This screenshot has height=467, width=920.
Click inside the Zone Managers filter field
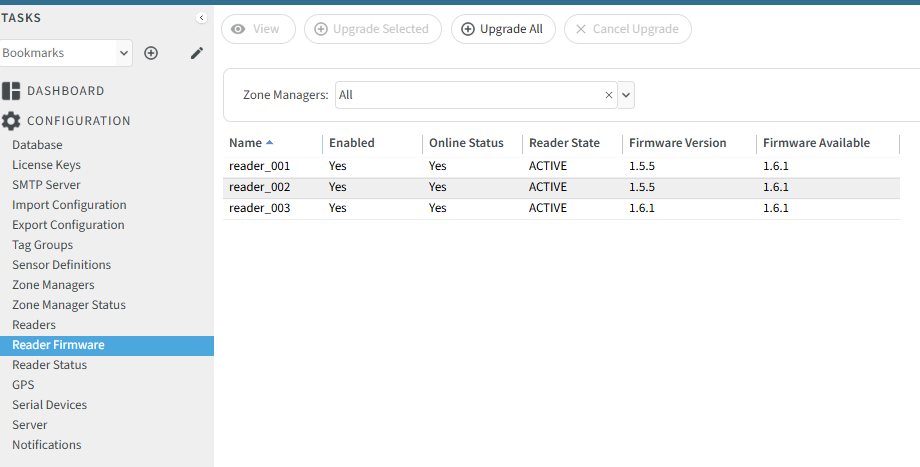(x=470, y=95)
